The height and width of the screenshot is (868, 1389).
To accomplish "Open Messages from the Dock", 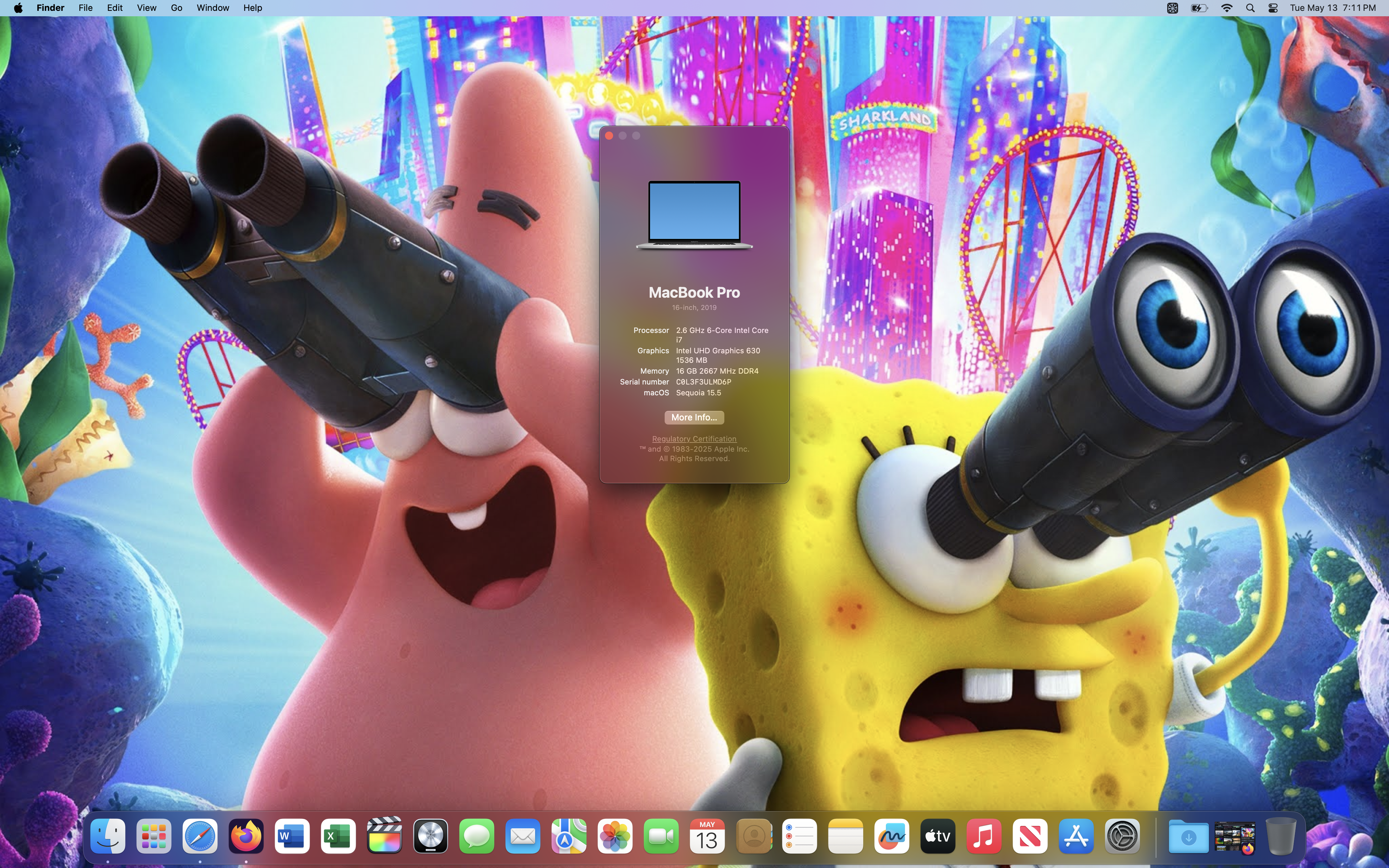I will coord(476,836).
